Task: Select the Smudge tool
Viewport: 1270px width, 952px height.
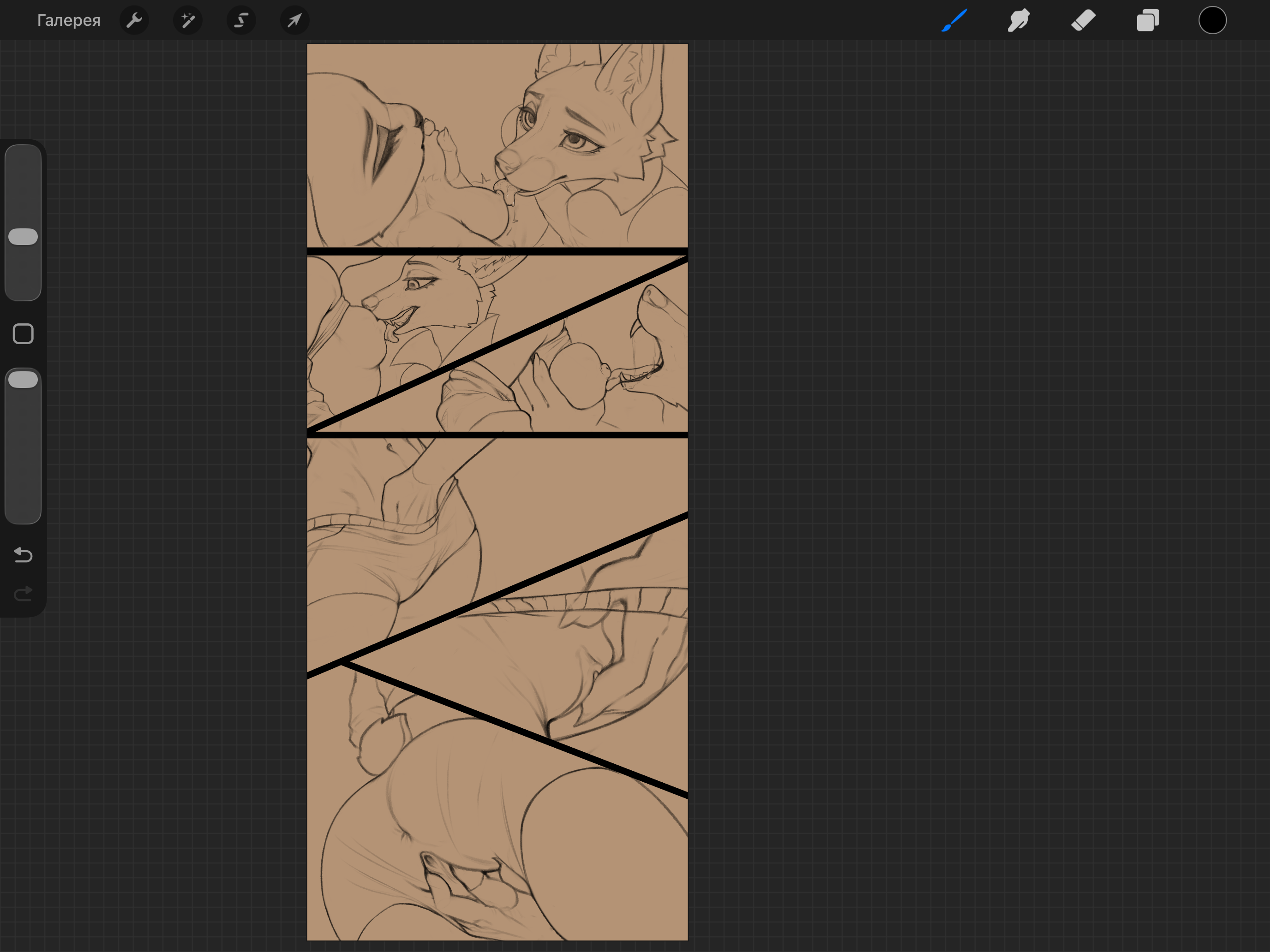Action: tap(1018, 21)
